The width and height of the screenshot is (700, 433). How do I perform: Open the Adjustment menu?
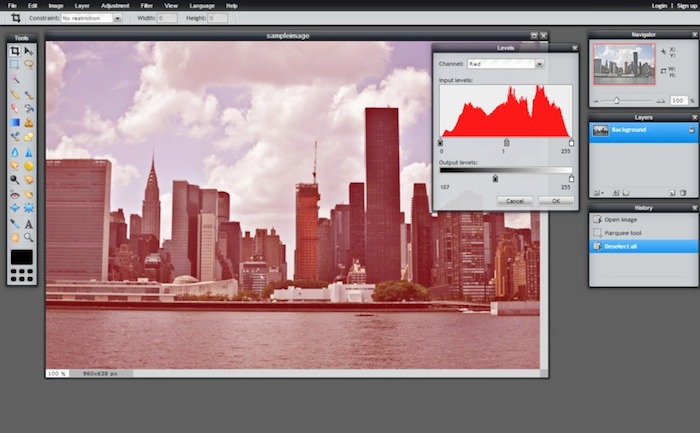115,5
